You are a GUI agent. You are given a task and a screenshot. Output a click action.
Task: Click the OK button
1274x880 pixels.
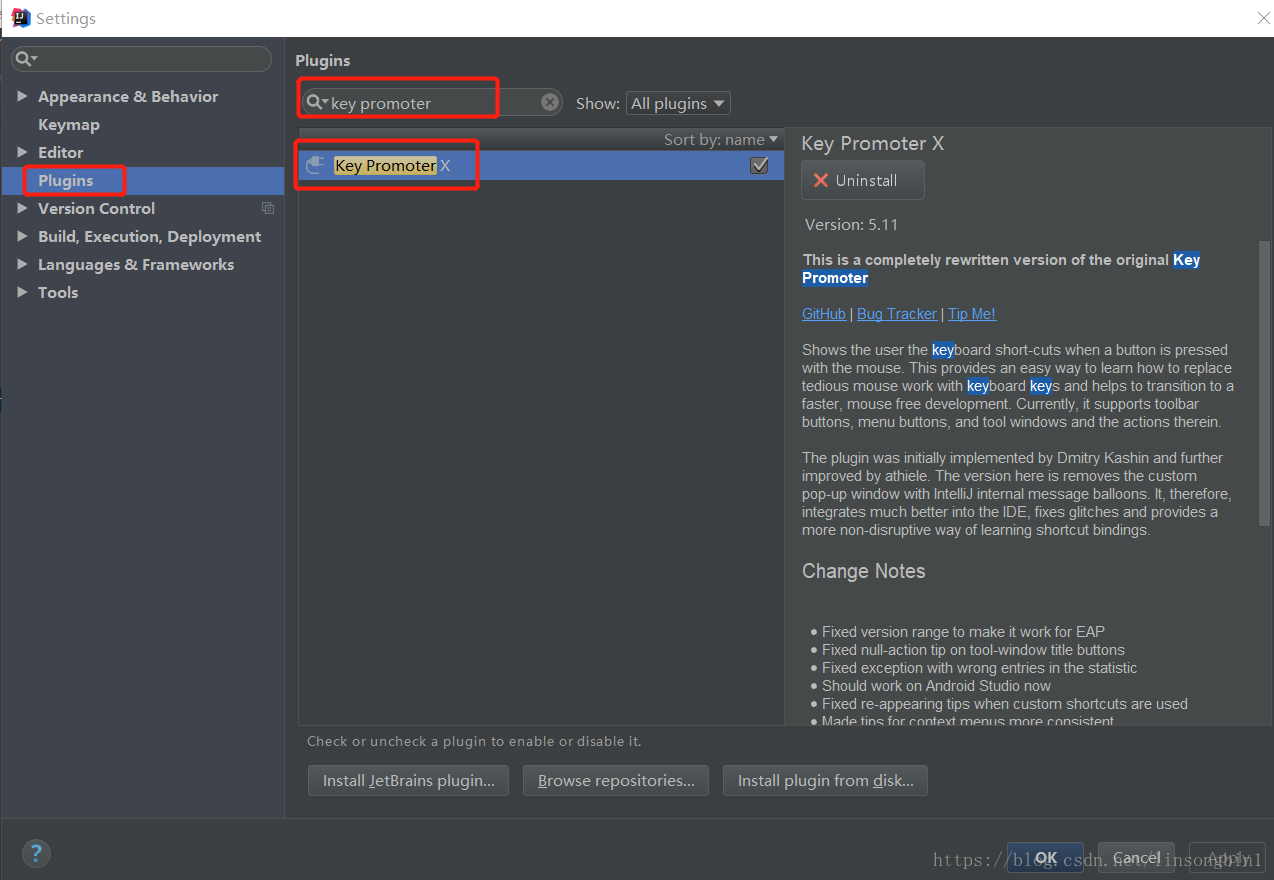1045,857
